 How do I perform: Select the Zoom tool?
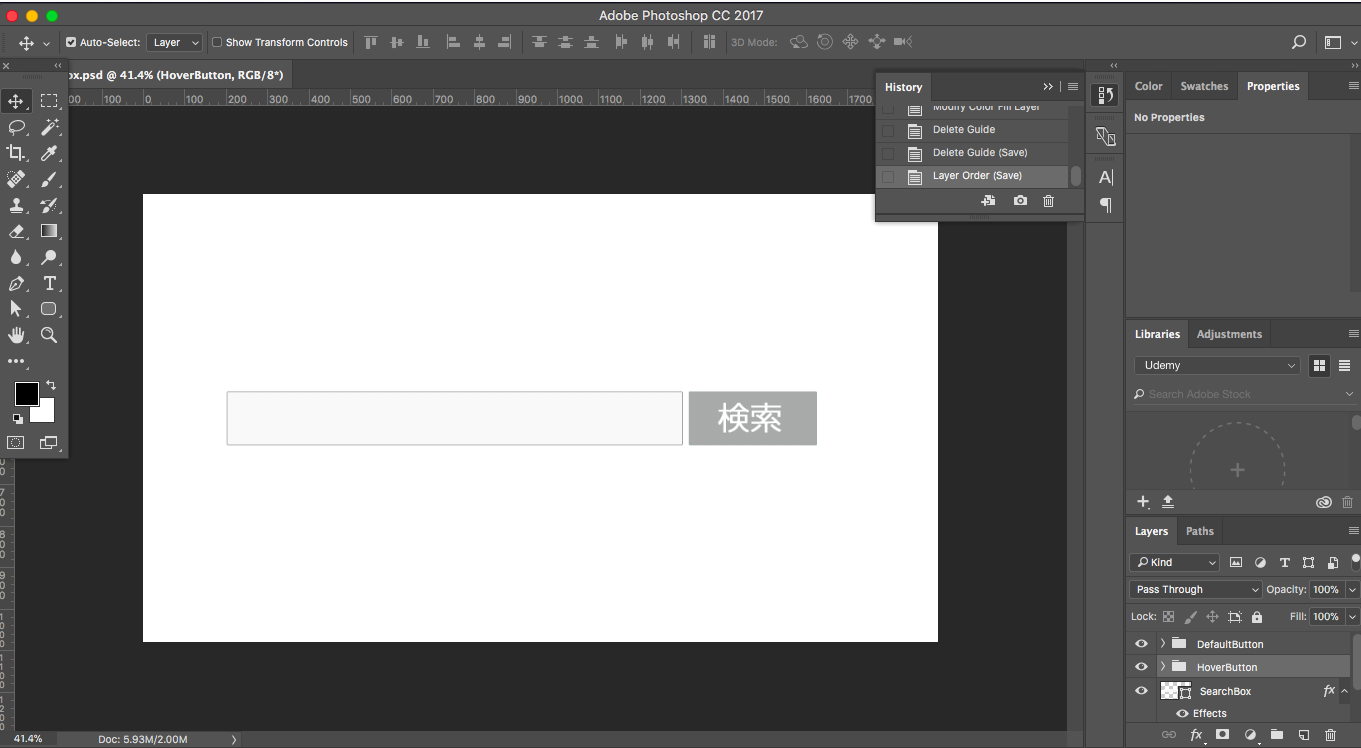[x=49, y=335]
